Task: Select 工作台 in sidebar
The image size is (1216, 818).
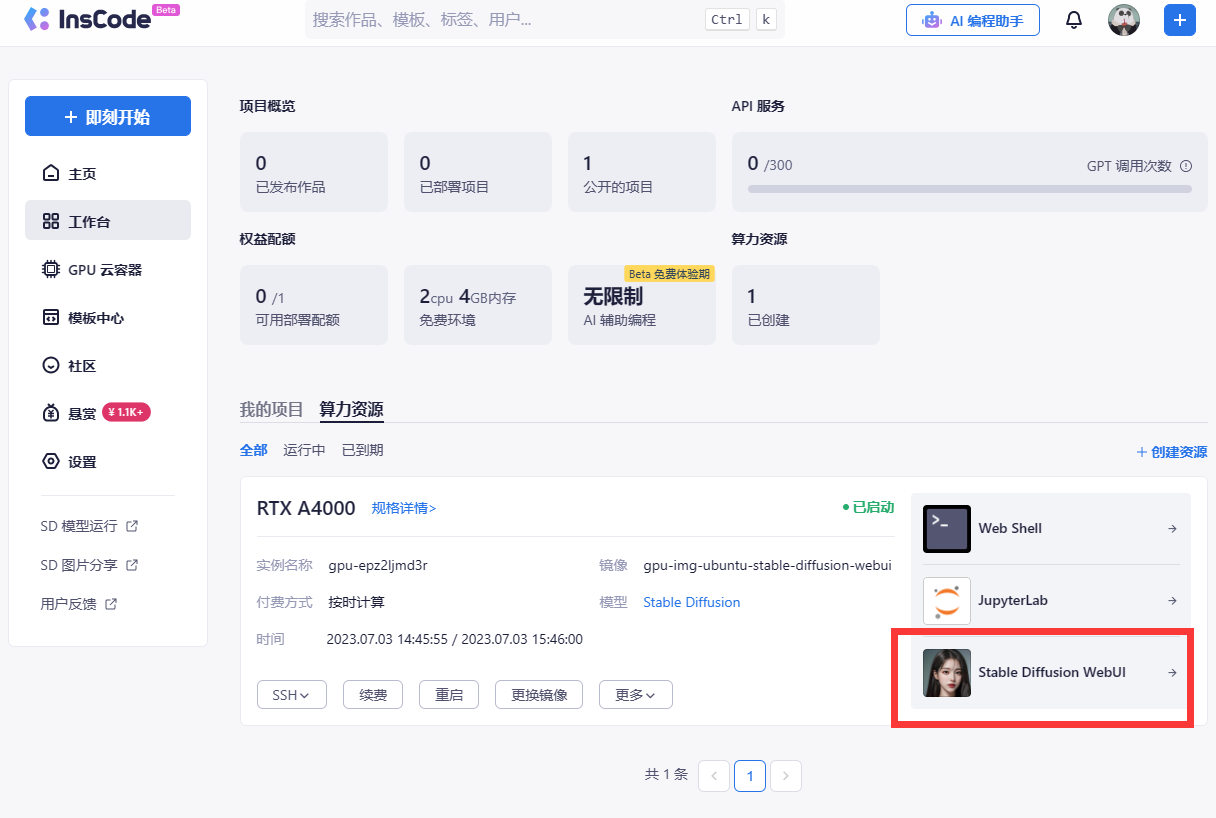Action: coord(108,221)
